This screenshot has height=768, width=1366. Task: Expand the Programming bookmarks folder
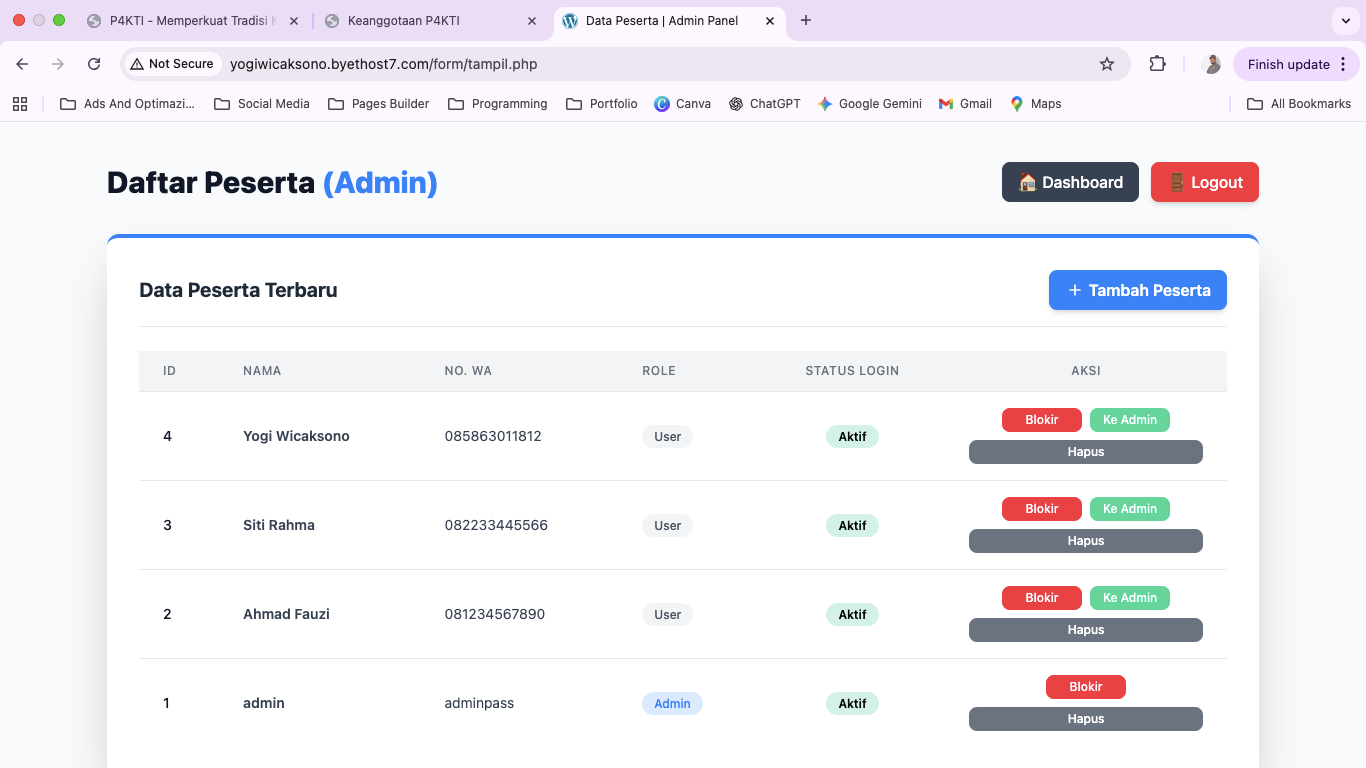tap(498, 104)
